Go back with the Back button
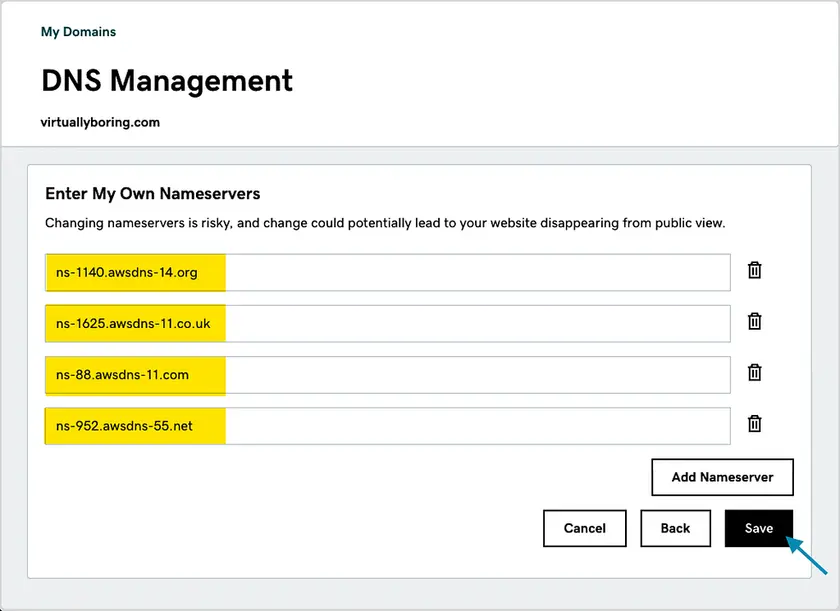The image size is (840, 611). [x=676, y=528]
